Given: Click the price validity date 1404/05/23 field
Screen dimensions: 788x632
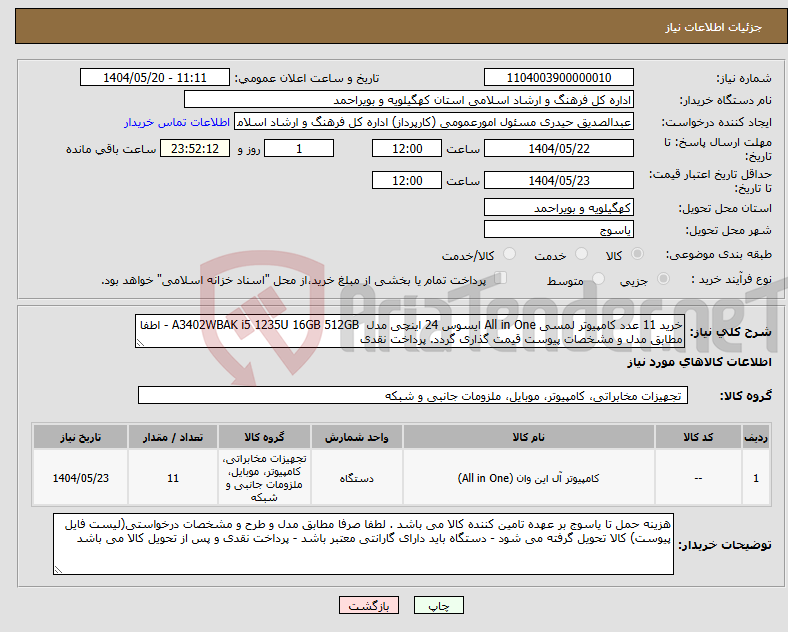Looking at the screenshot, I should tap(558, 180).
